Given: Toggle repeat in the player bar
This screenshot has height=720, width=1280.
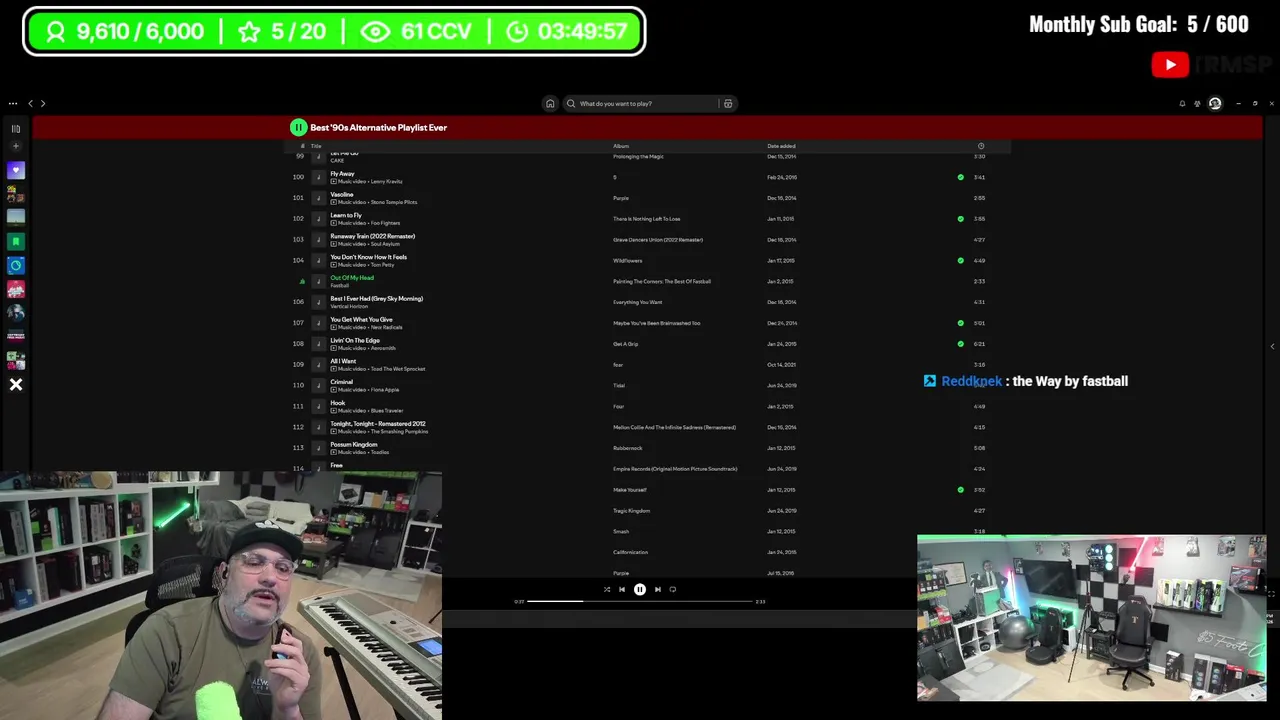Looking at the screenshot, I should [x=672, y=589].
